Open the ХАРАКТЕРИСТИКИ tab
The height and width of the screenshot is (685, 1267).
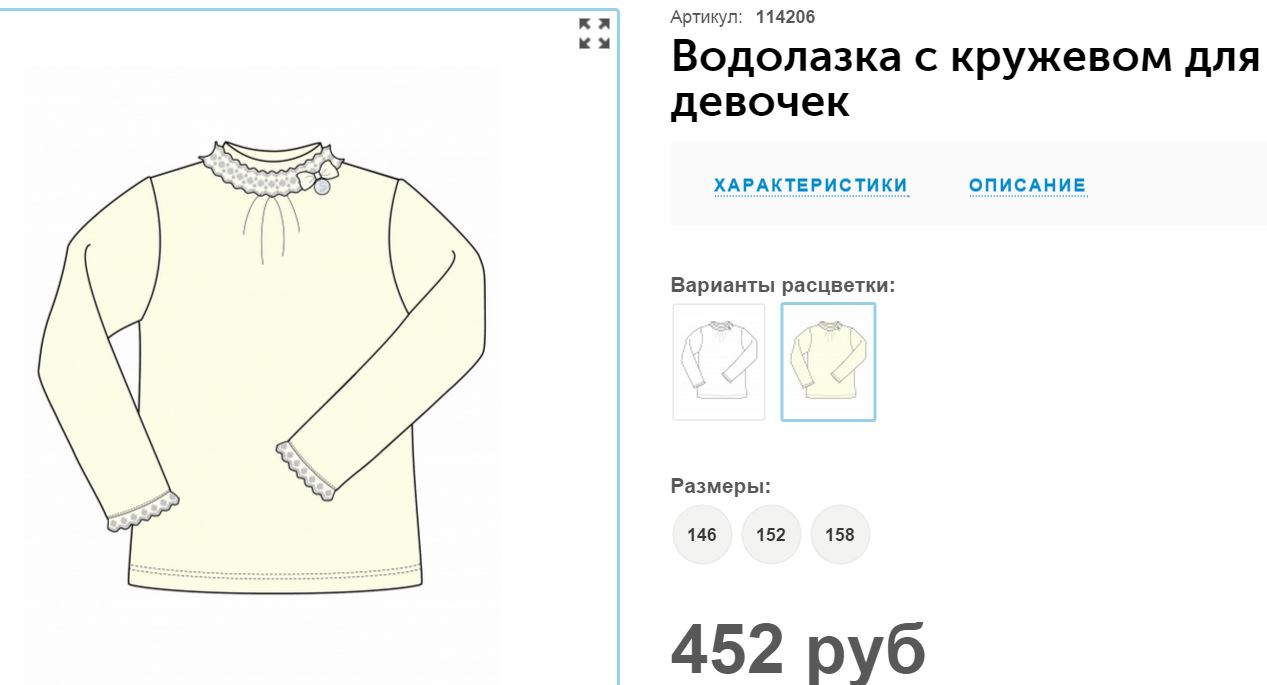(811, 185)
